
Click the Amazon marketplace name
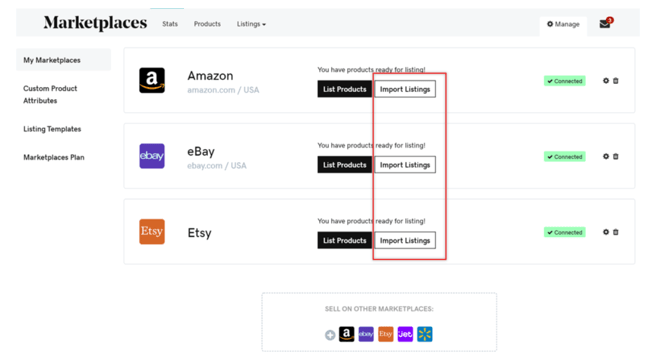click(x=210, y=76)
